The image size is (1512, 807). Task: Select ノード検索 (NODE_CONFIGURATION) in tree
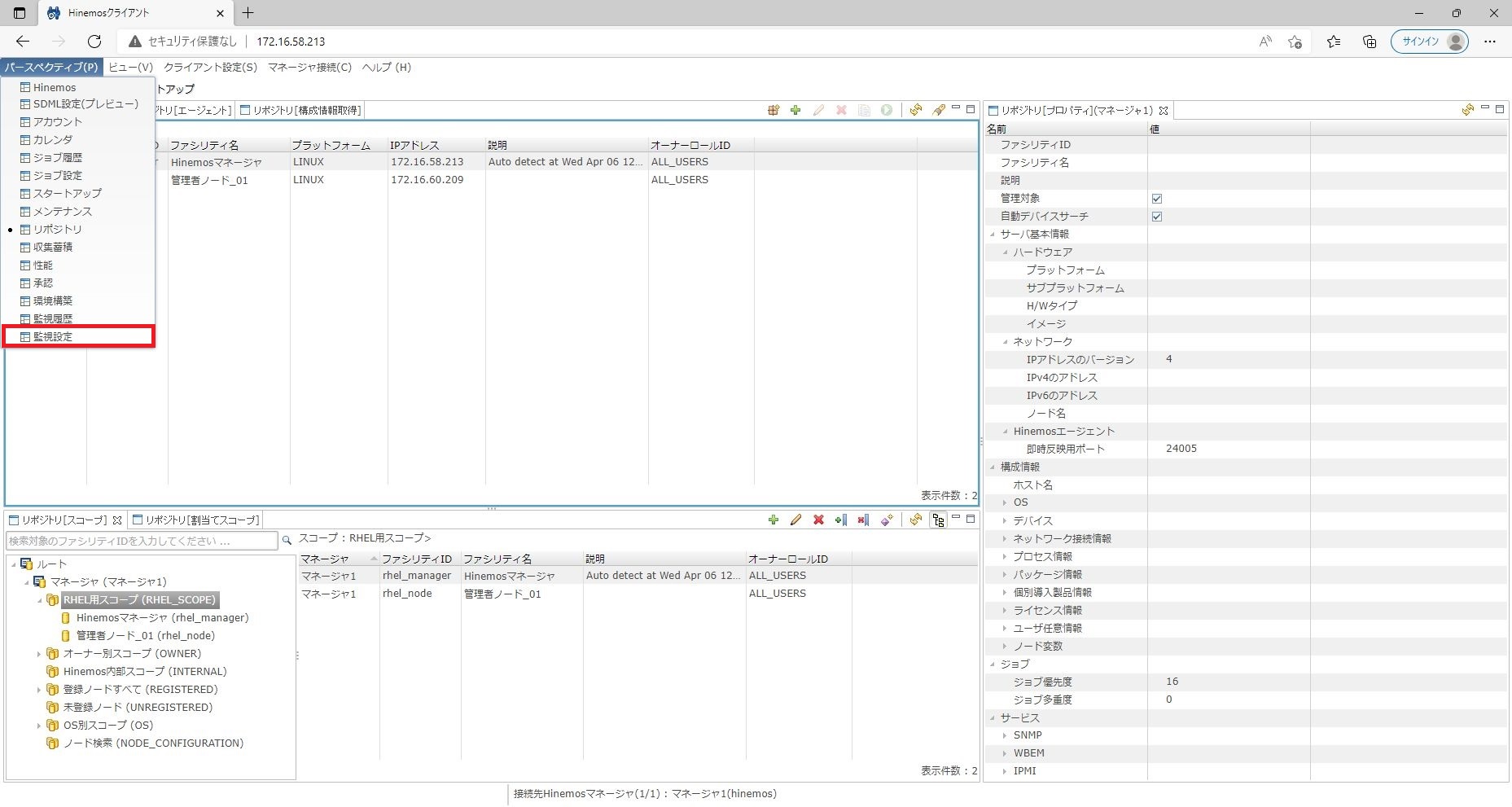pyautogui.click(x=153, y=743)
